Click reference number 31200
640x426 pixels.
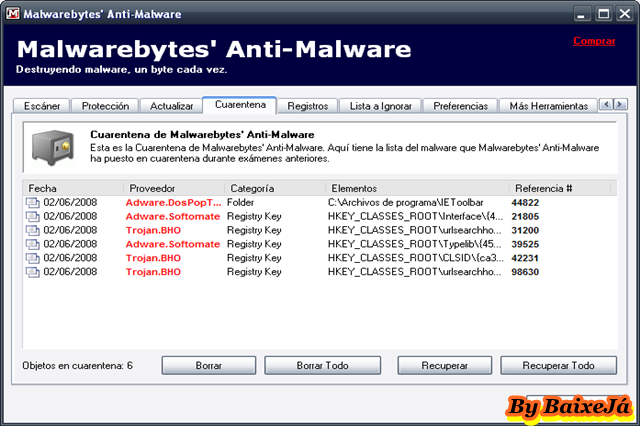(x=525, y=230)
